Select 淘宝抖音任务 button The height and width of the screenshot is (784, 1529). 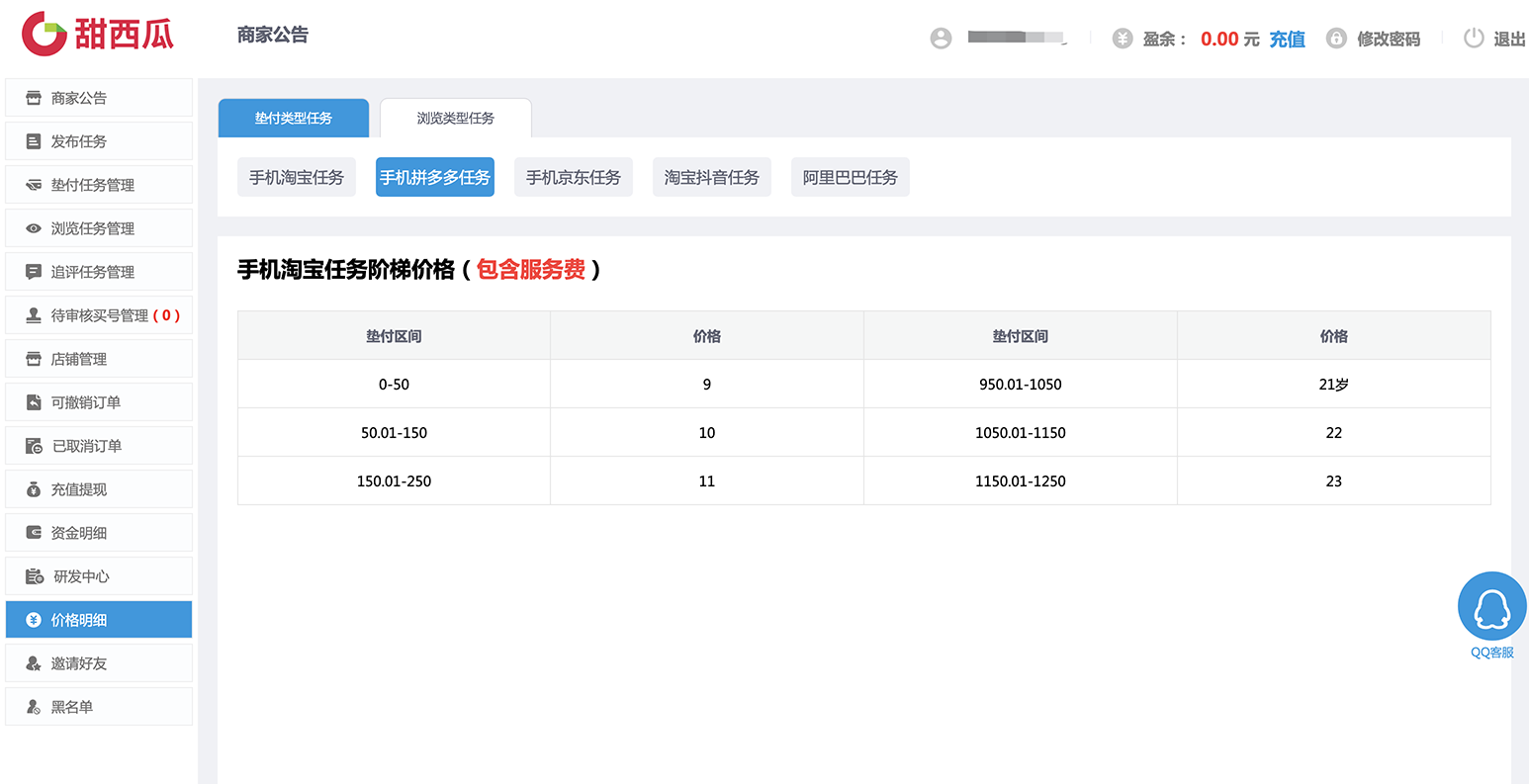(712, 177)
